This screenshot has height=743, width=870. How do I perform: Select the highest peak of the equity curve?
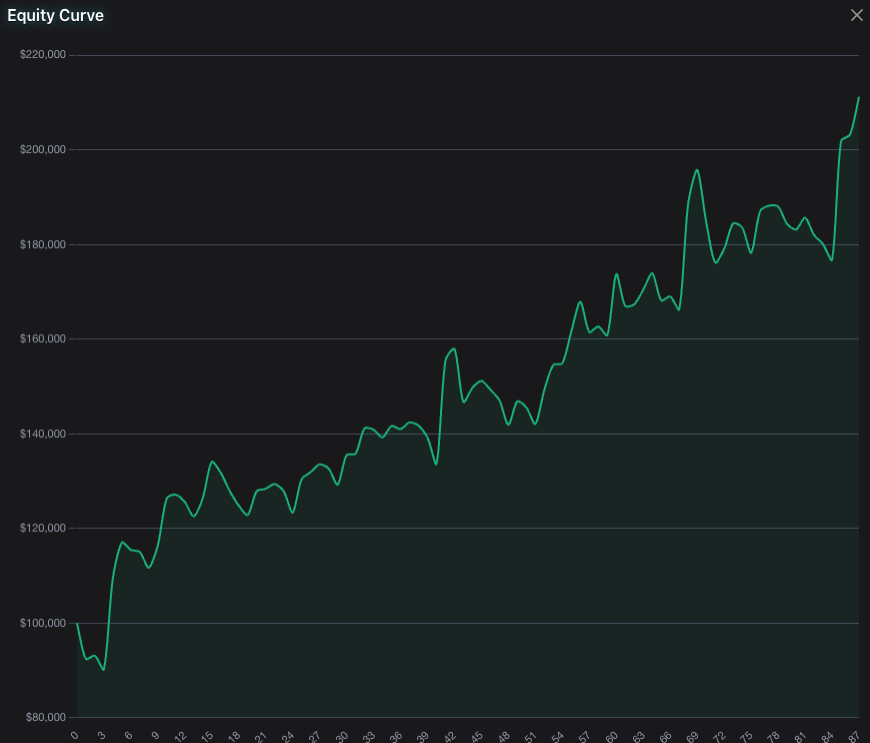[860, 99]
